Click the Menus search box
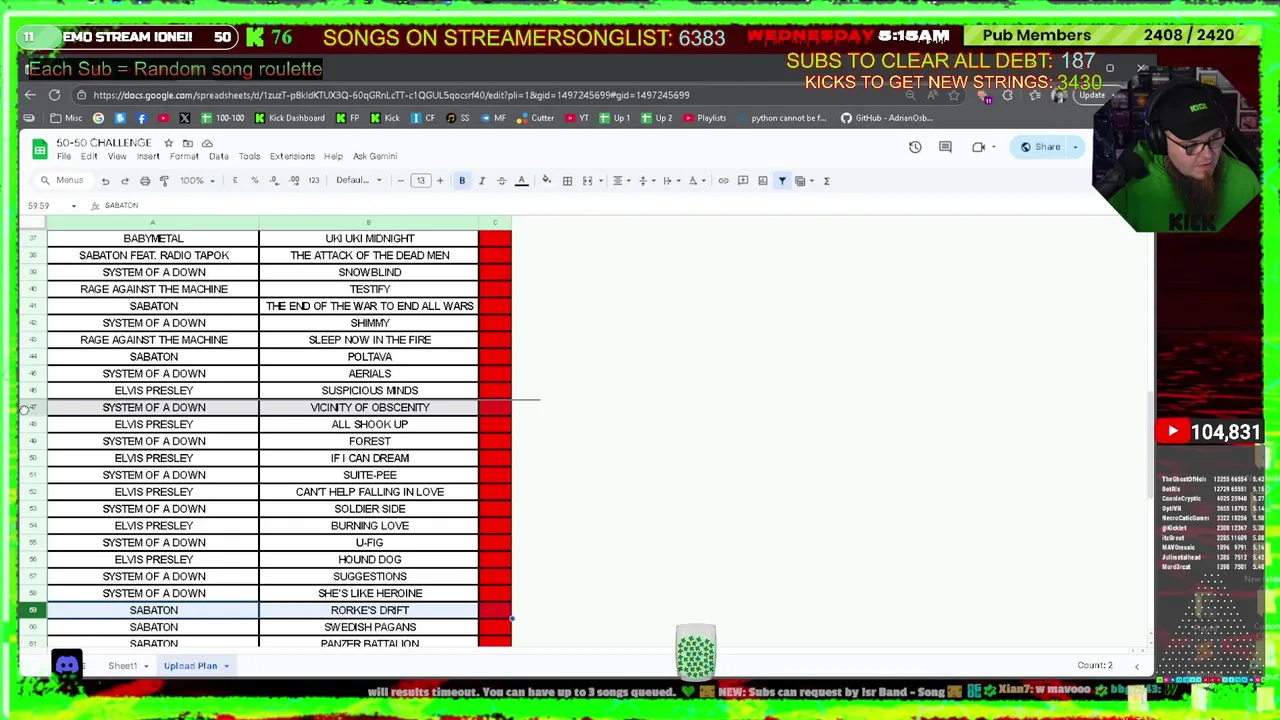The image size is (1280, 720). coord(62,181)
